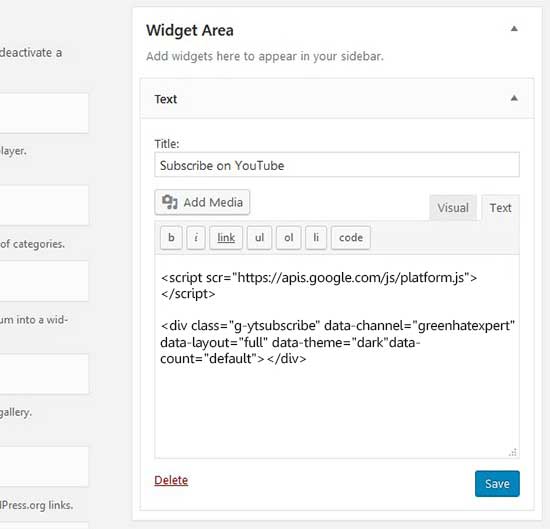Save the Text widget

click(497, 484)
